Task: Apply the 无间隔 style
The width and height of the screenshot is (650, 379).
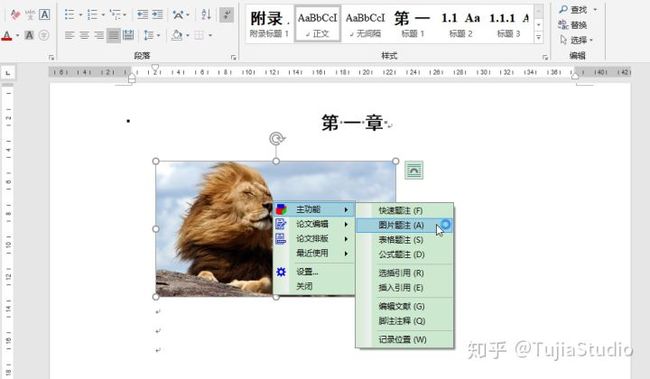Action: [365, 24]
